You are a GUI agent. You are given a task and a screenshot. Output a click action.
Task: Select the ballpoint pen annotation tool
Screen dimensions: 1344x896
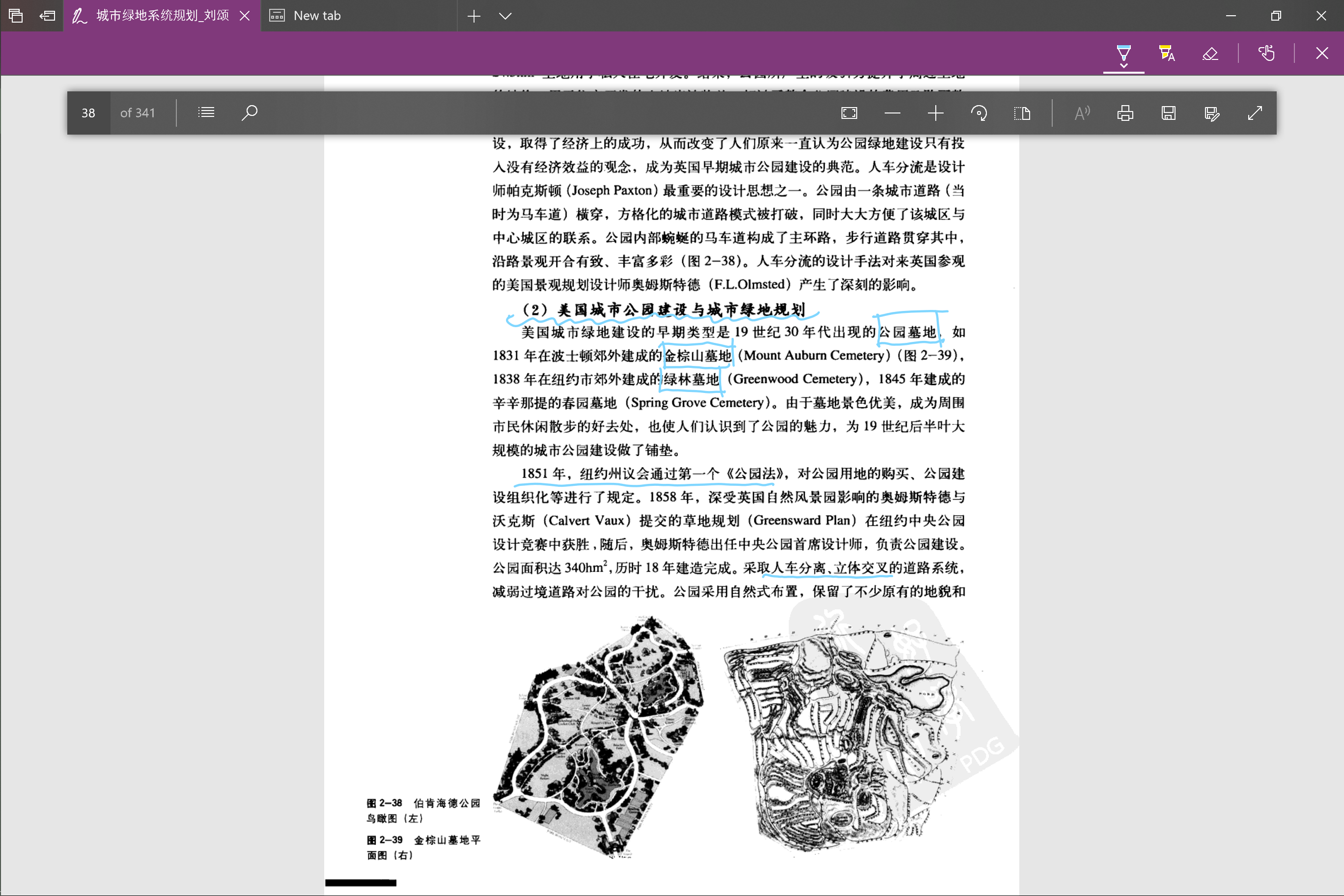tap(1123, 53)
